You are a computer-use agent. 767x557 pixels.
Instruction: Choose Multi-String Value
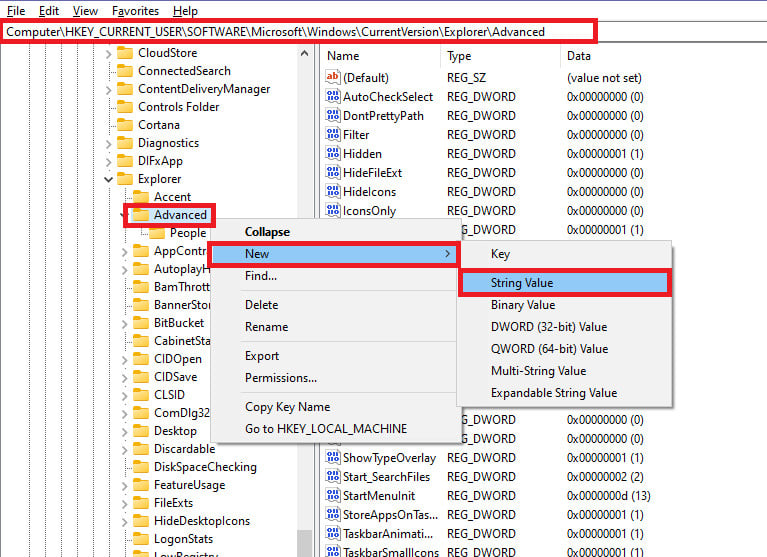(x=565, y=371)
